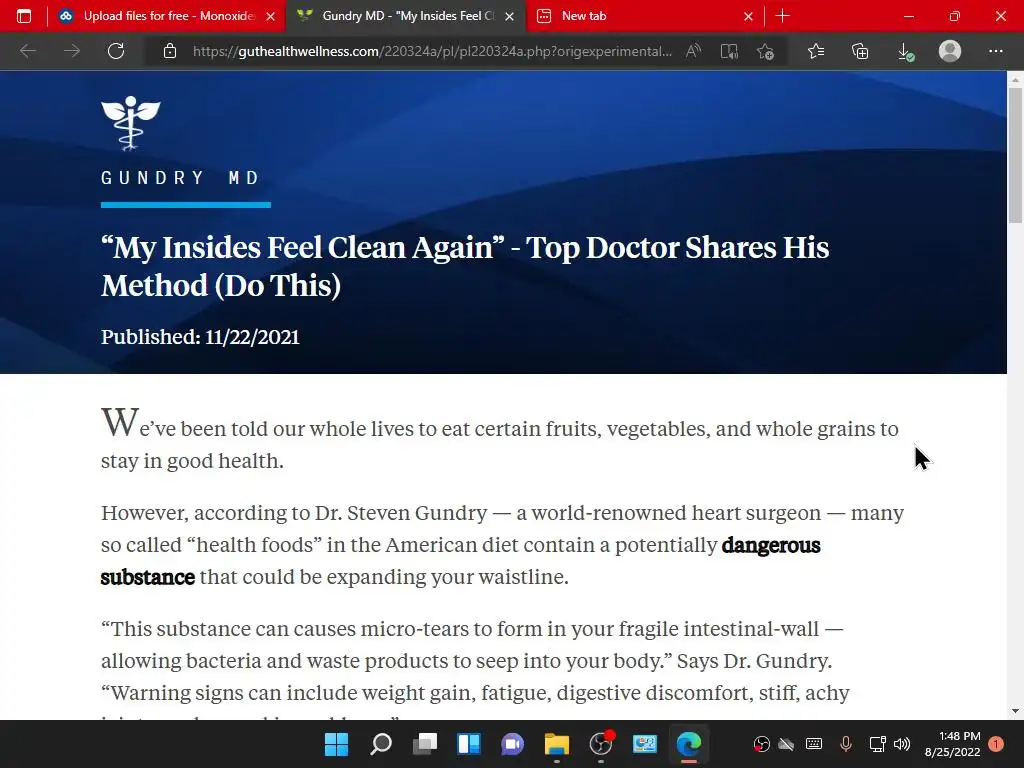Click the OBS system tray icon
Image resolution: width=1024 pixels, height=768 pixels.
(761, 744)
